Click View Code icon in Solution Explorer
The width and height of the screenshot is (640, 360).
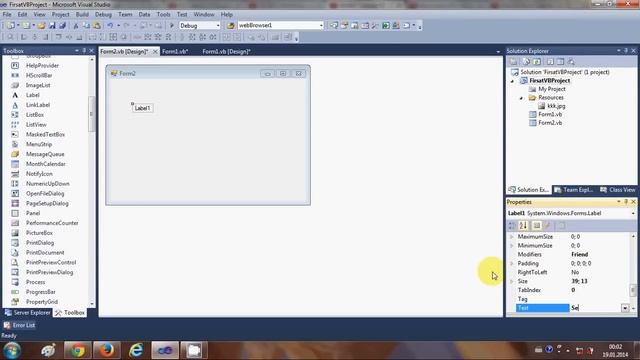pos(550,62)
